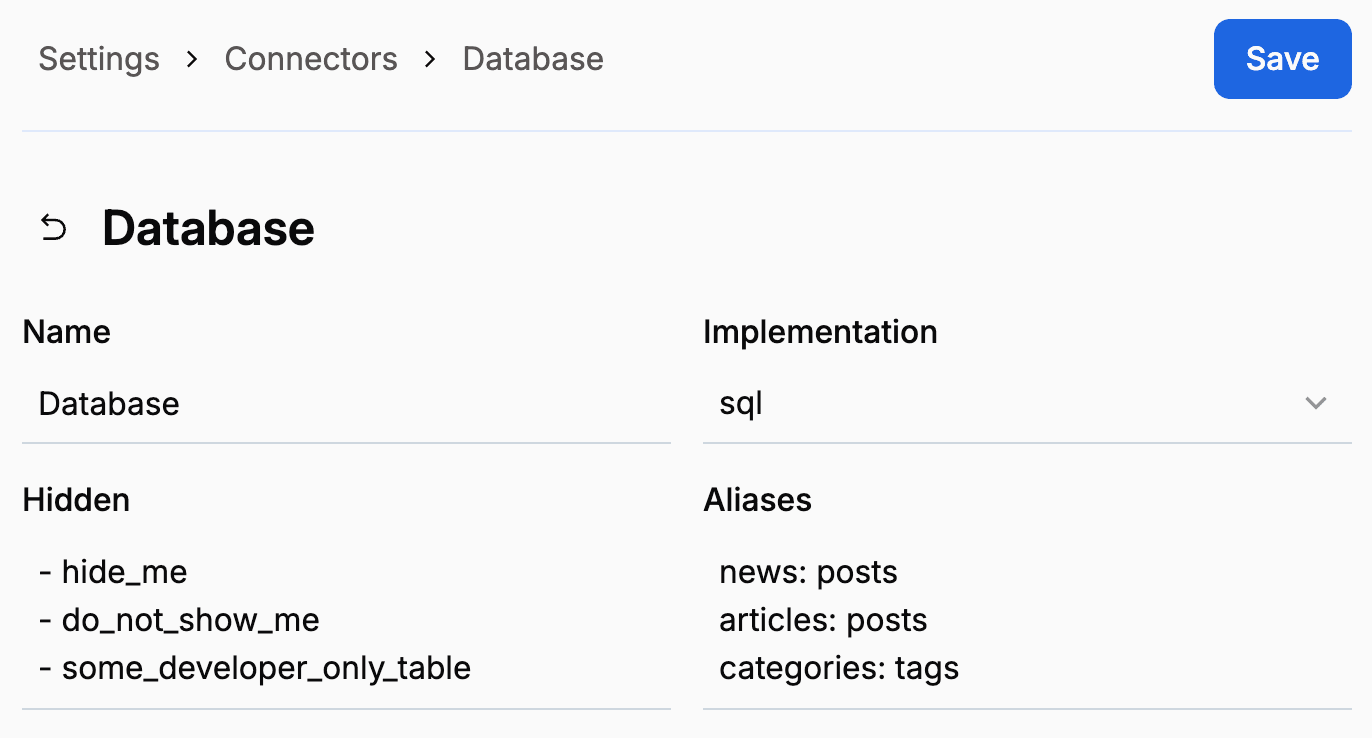This screenshot has height=738, width=1372.
Task: Select Database in the breadcrumb trail
Action: tap(532, 58)
